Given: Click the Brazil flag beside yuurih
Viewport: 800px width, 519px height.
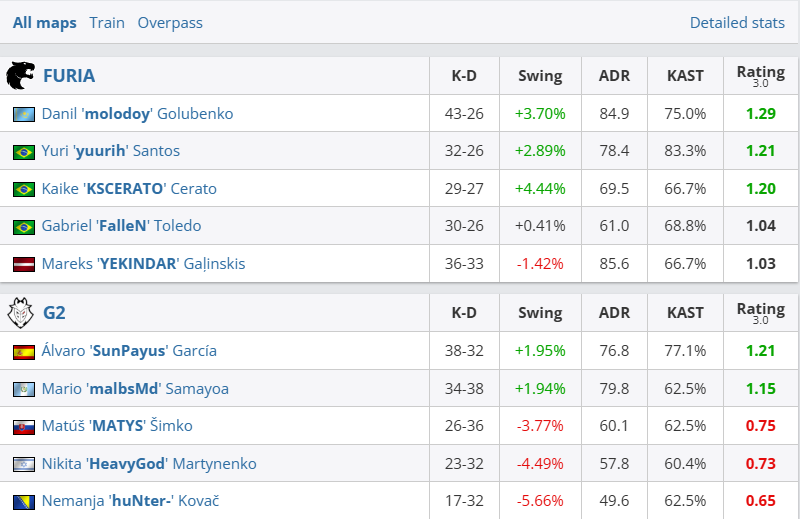Looking at the screenshot, I should [x=24, y=152].
